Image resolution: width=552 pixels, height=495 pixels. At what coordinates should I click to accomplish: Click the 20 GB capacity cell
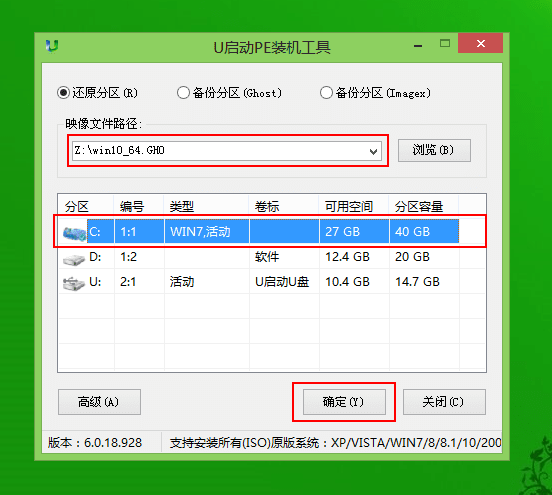point(412,257)
